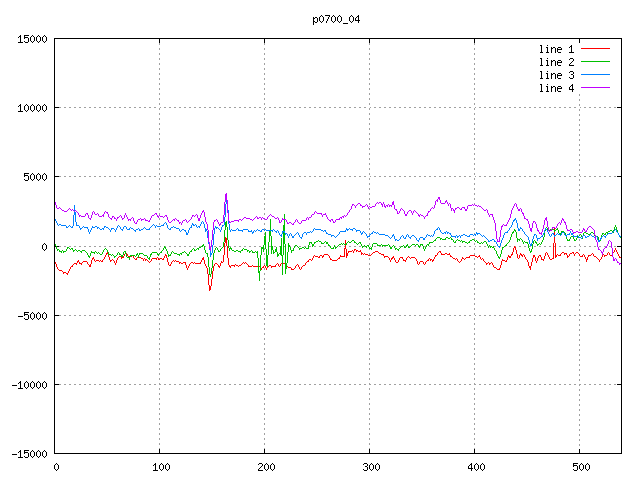Click the 200 x-axis tick label
This screenshot has height=480, width=640.
click(x=265, y=466)
